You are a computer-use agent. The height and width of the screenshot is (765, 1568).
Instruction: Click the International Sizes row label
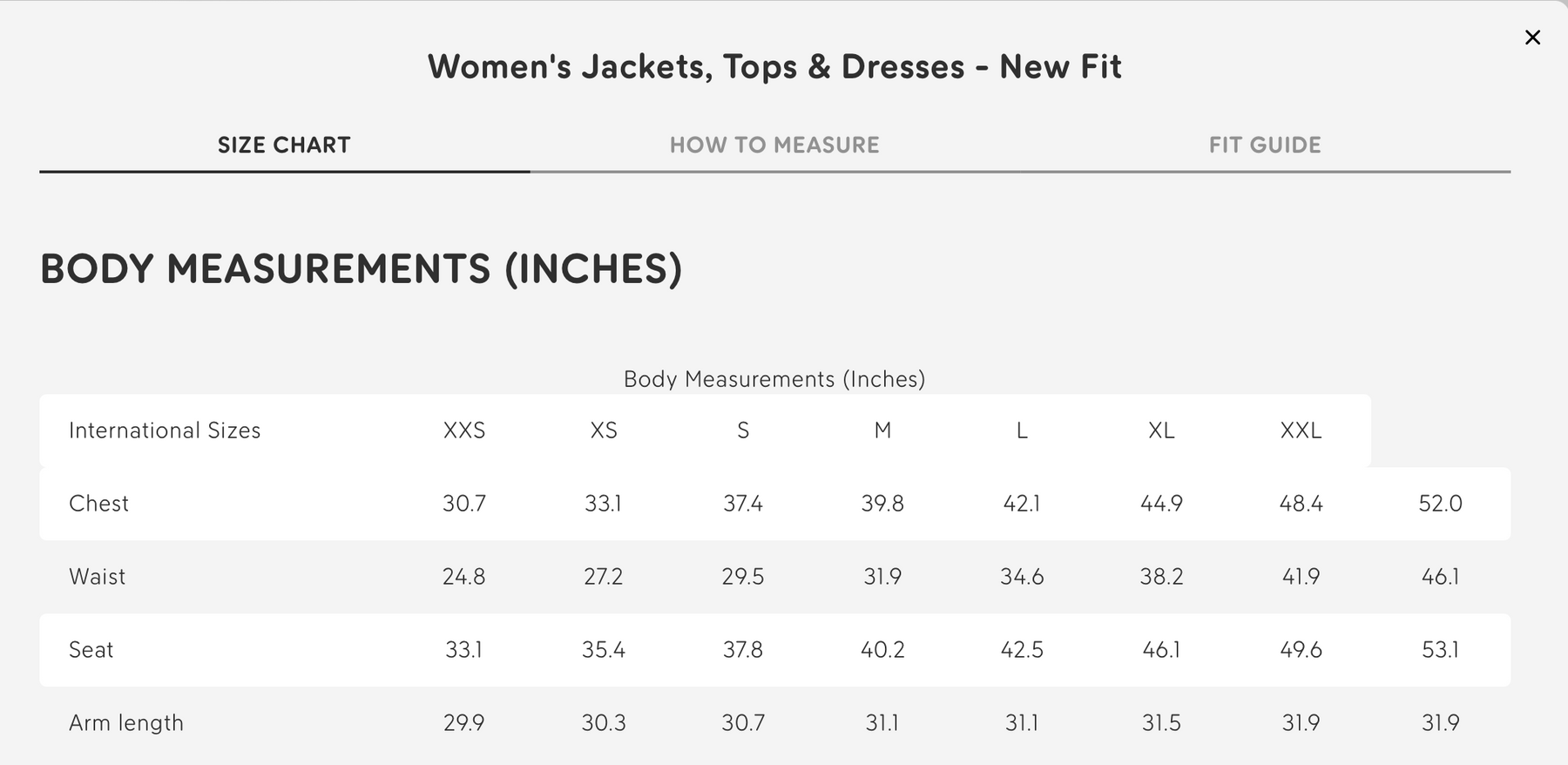(x=165, y=430)
